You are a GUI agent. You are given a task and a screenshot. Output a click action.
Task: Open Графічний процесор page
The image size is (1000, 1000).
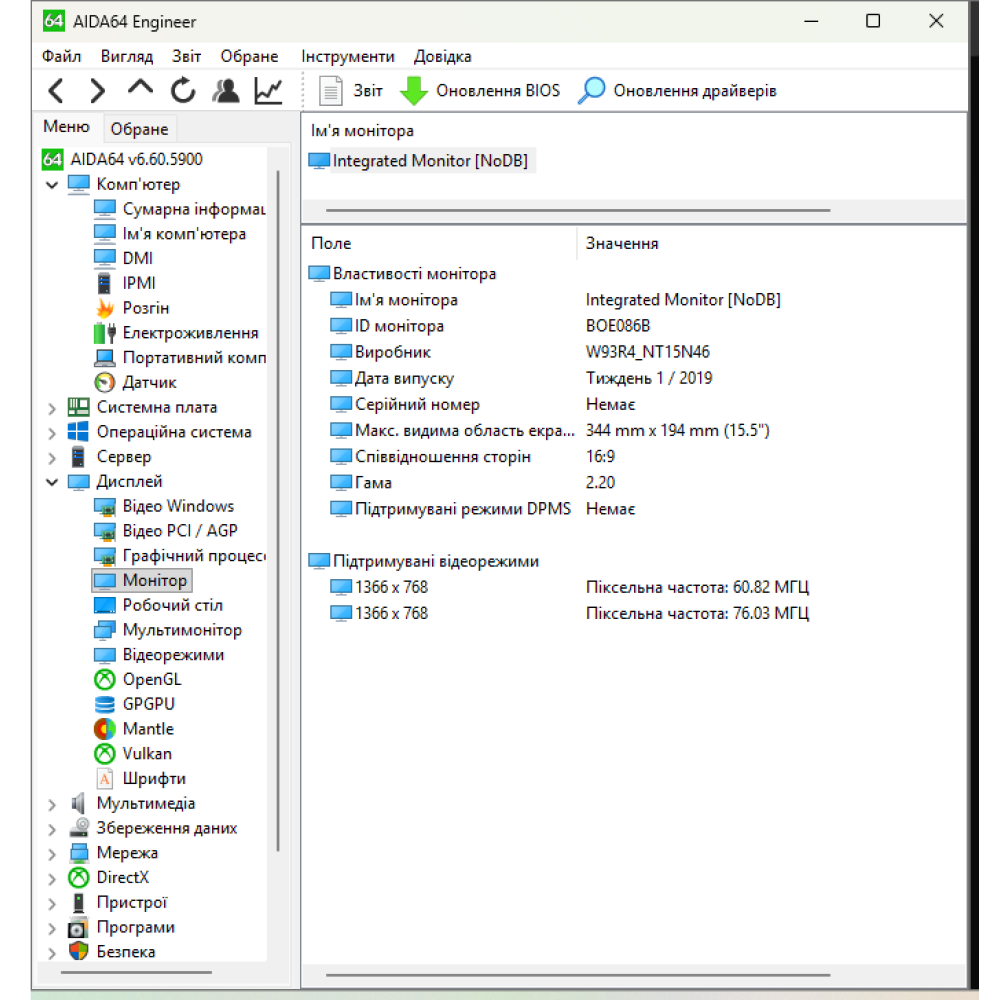180,556
